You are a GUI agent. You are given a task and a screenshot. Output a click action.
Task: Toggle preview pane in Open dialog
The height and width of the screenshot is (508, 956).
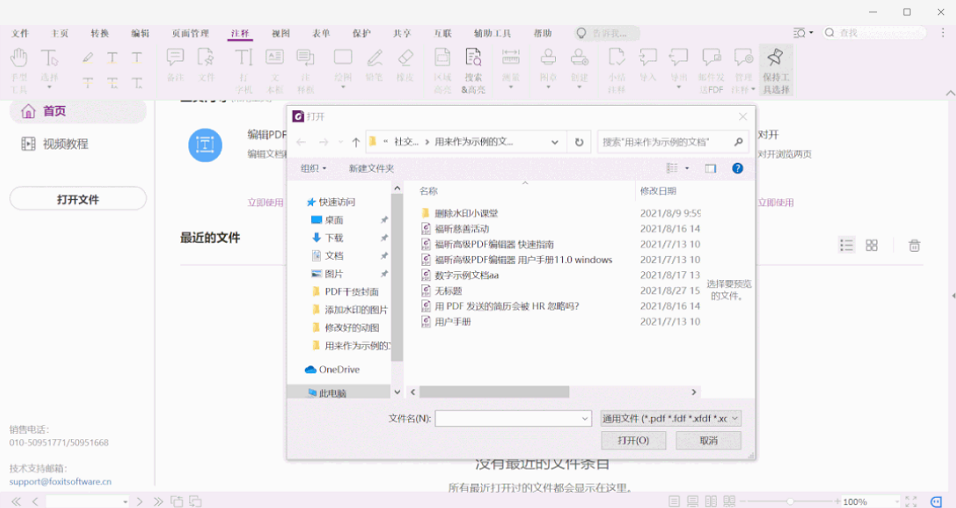click(x=710, y=168)
